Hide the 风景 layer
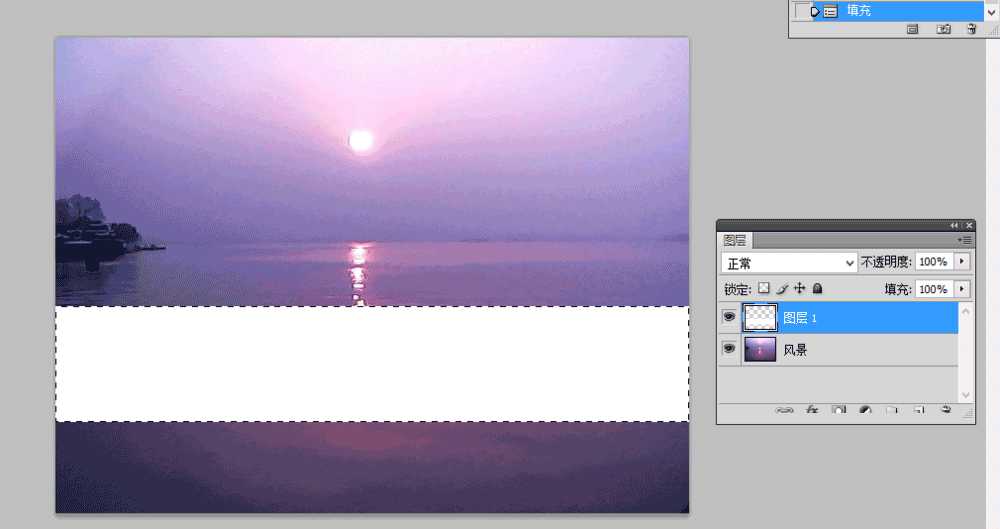 tap(729, 348)
